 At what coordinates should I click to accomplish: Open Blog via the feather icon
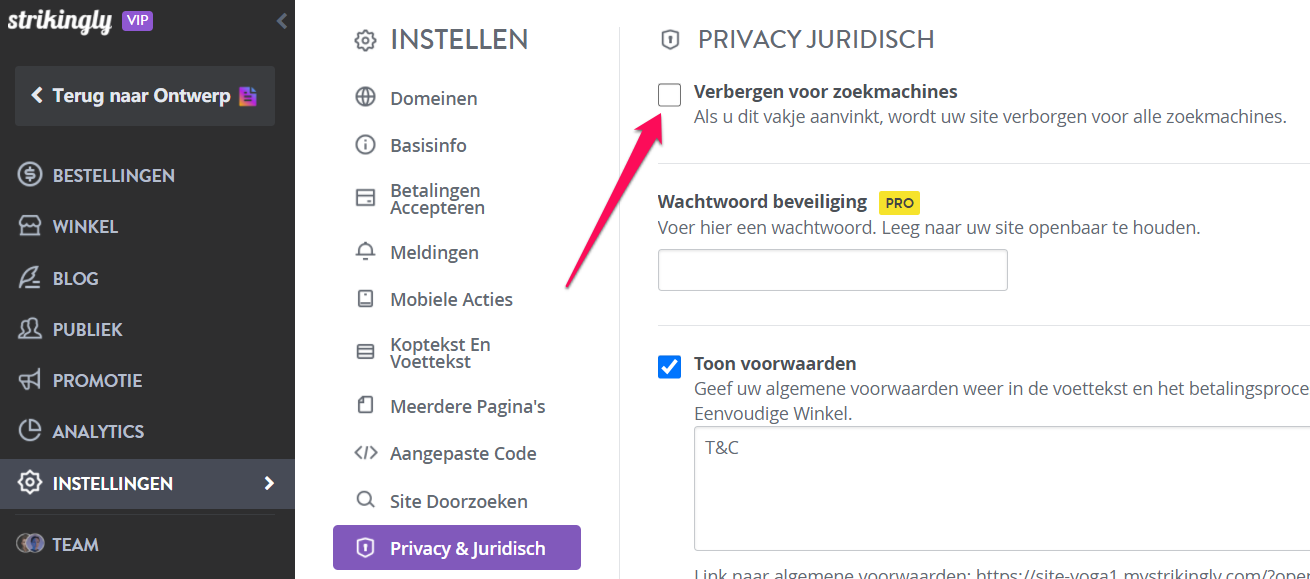pyautogui.click(x=30, y=278)
